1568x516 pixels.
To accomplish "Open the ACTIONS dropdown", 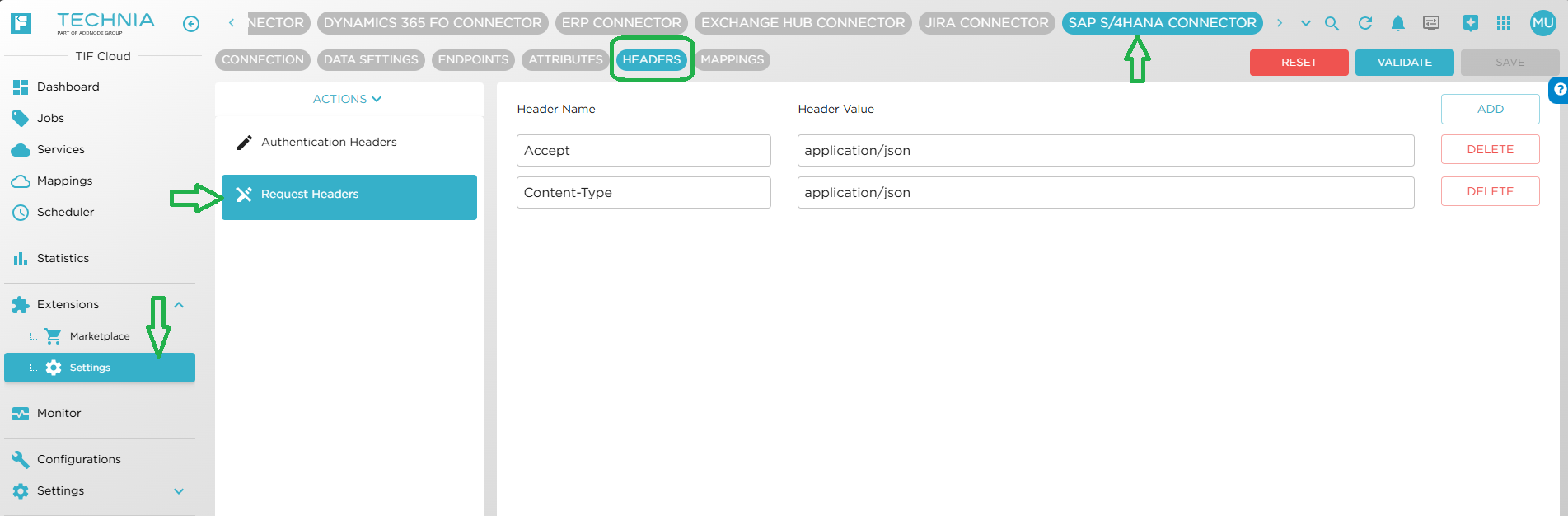I will coord(347,99).
